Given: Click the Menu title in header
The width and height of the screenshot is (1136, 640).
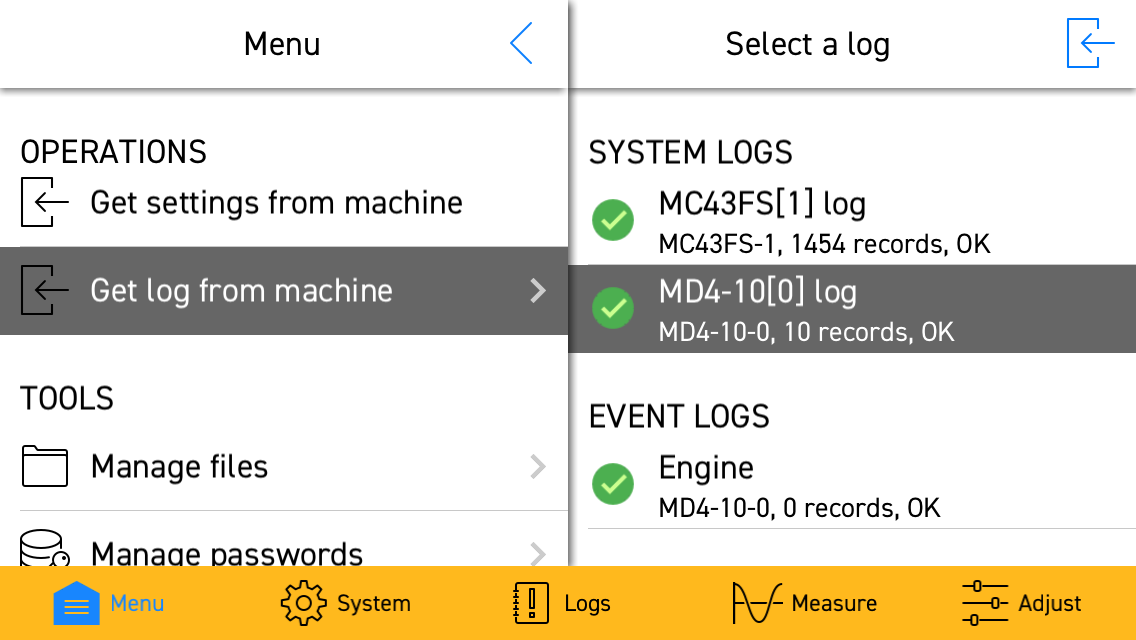Looking at the screenshot, I should click(x=282, y=43).
